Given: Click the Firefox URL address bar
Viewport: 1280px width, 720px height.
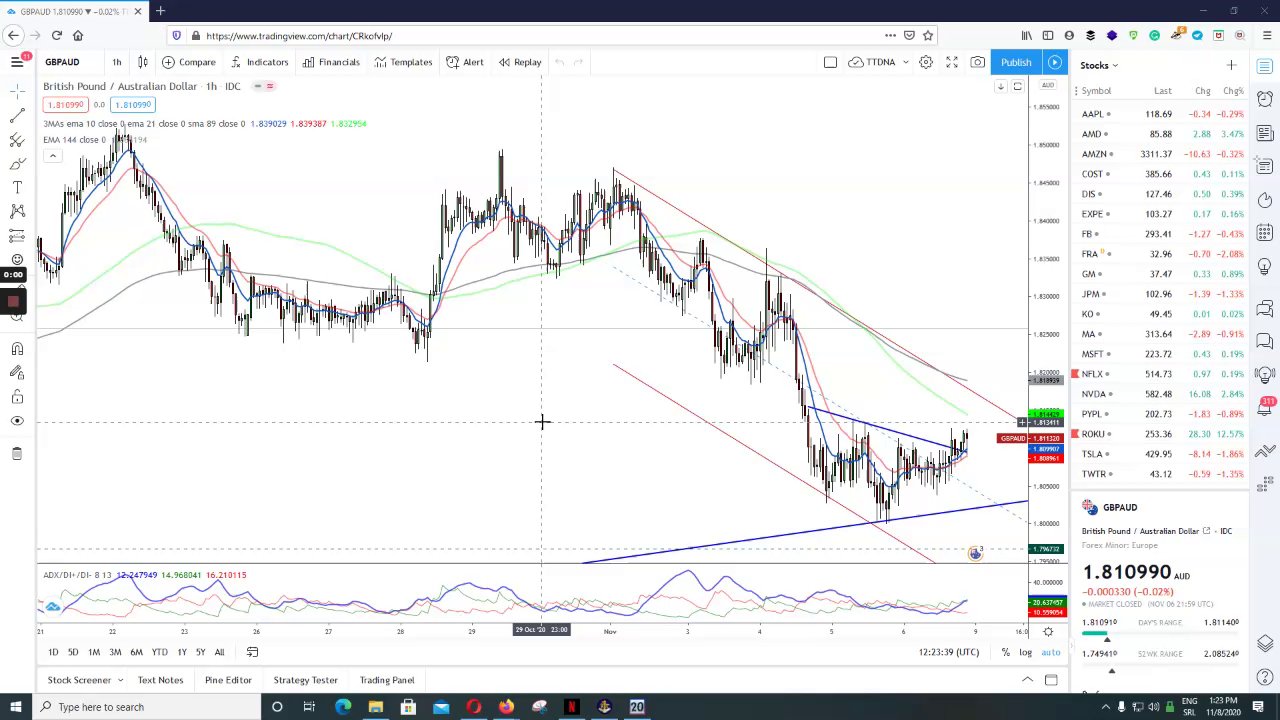Looking at the screenshot, I should 540,35.
